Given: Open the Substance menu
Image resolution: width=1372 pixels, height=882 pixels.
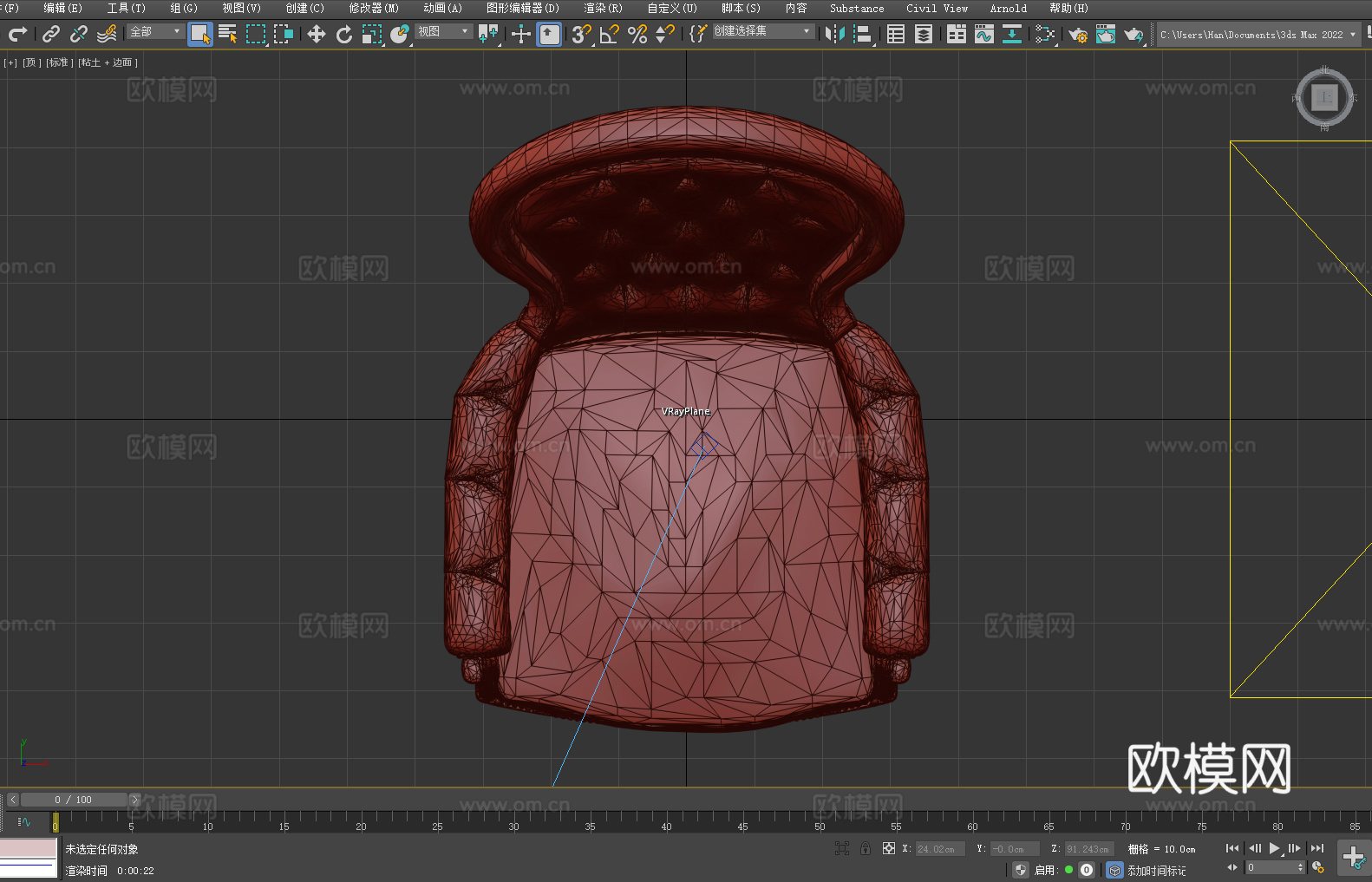Looking at the screenshot, I should [857, 8].
